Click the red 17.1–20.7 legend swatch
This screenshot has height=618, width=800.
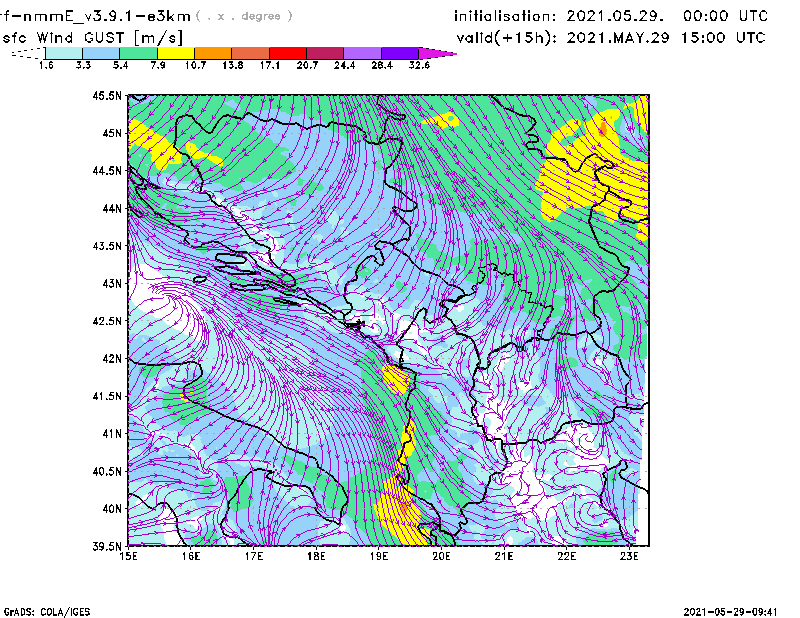pos(288,53)
